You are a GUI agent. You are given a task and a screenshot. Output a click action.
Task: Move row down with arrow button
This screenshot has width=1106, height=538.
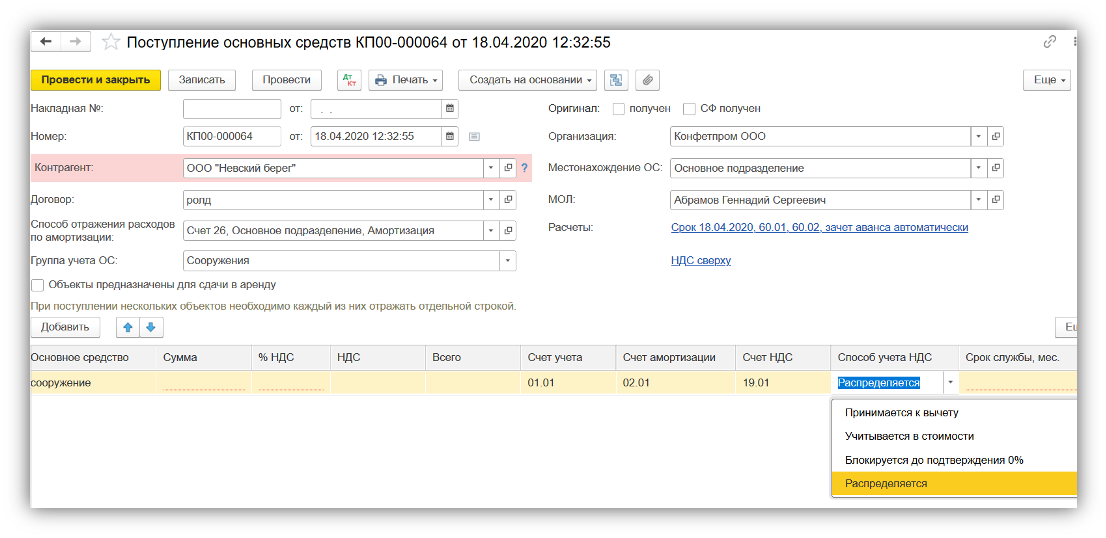click(x=150, y=327)
